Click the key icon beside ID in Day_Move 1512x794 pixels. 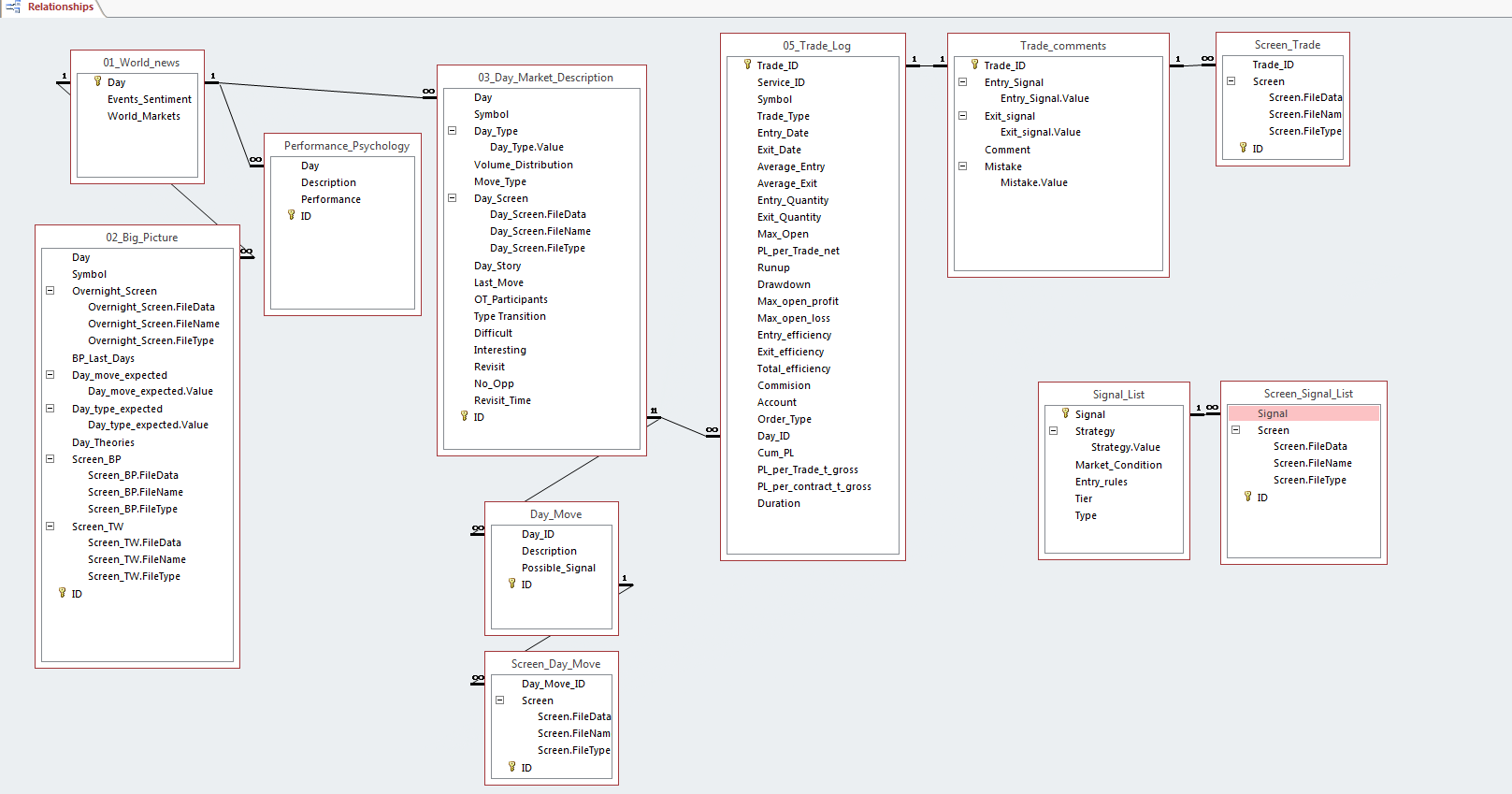point(511,584)
